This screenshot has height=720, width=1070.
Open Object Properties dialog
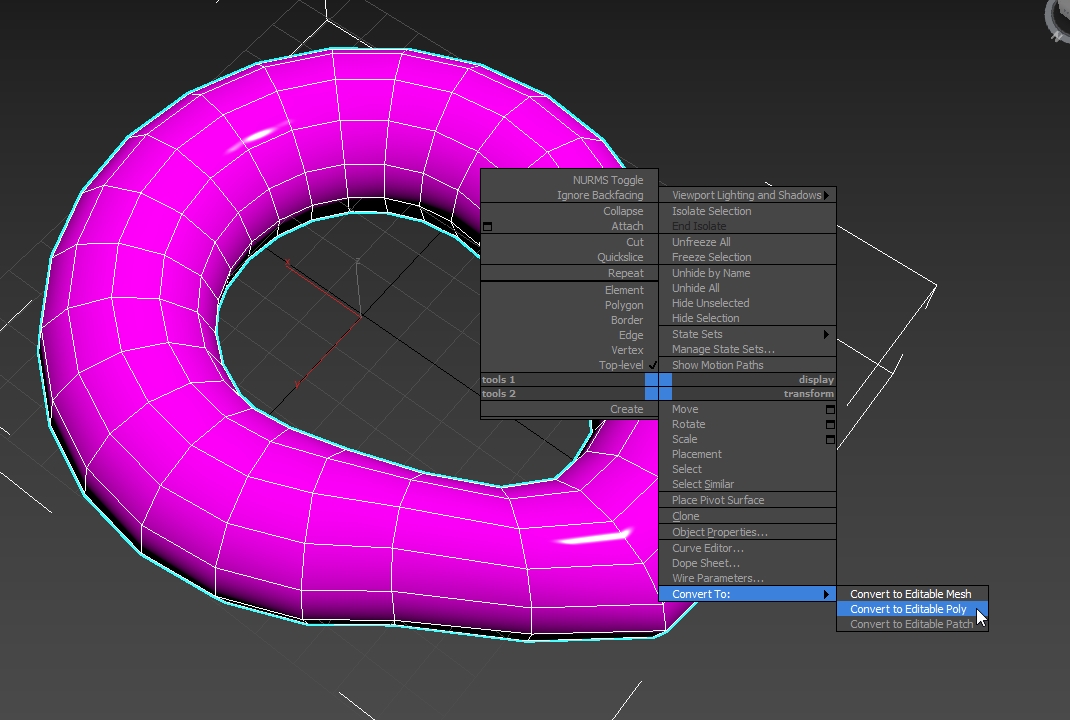(x=719, y=532)
